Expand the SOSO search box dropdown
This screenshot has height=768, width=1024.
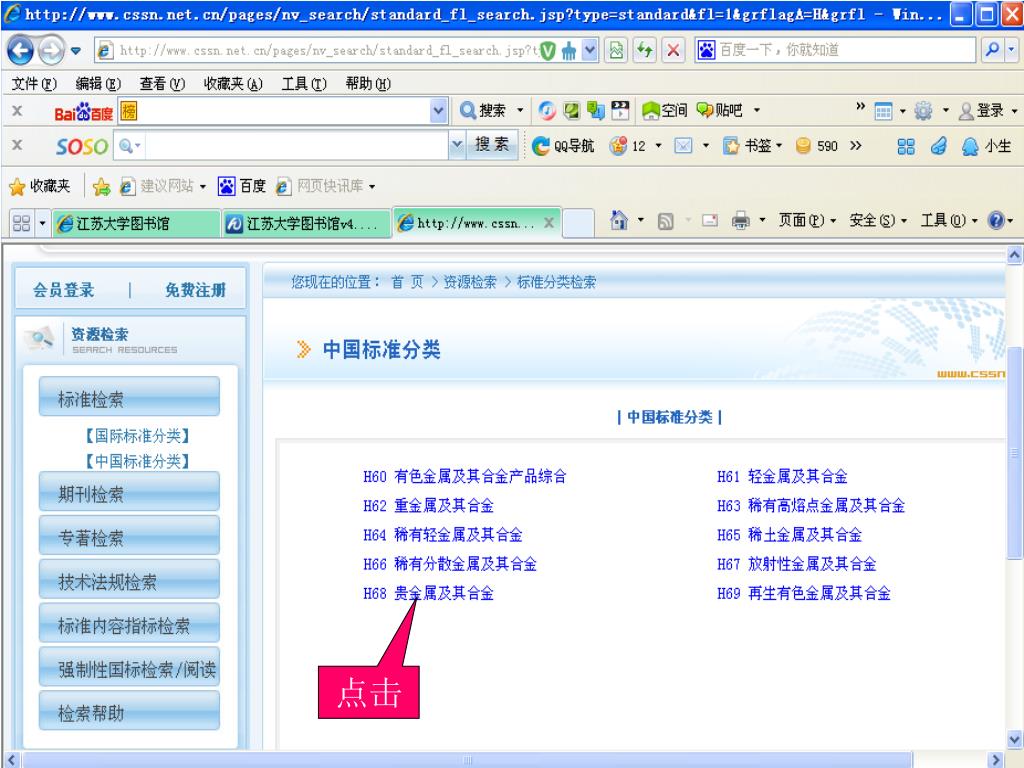(x=457, y=145)
